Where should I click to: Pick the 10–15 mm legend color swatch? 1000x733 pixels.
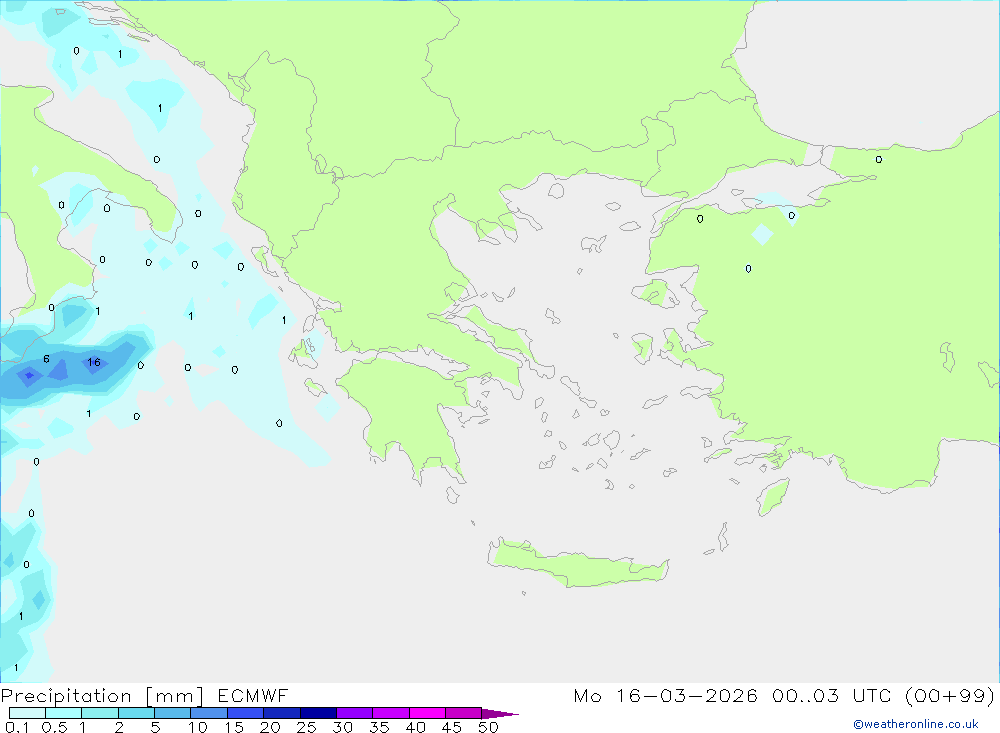coord(209,713)
